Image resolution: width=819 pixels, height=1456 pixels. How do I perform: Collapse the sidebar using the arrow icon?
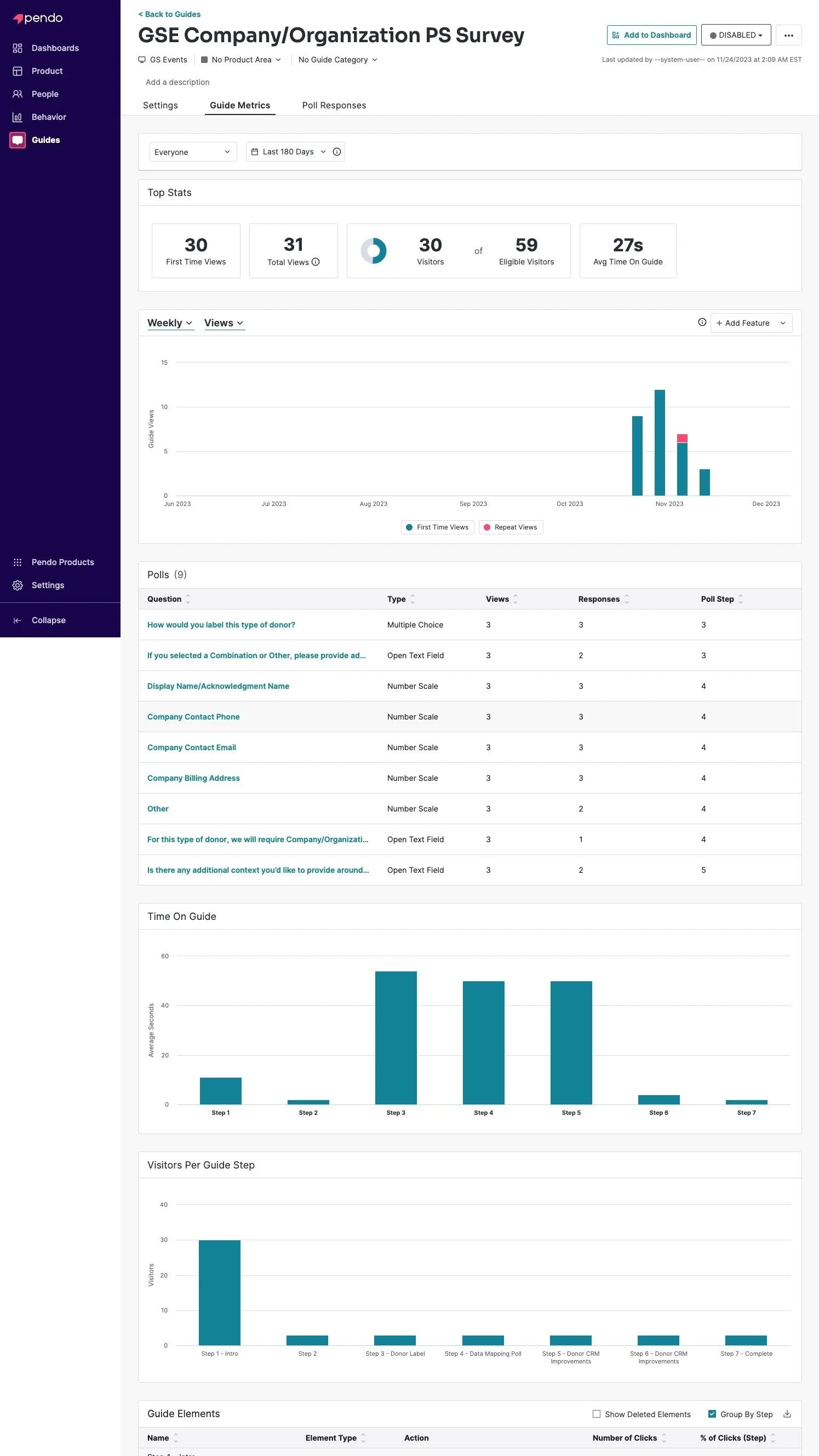[18, 620]
